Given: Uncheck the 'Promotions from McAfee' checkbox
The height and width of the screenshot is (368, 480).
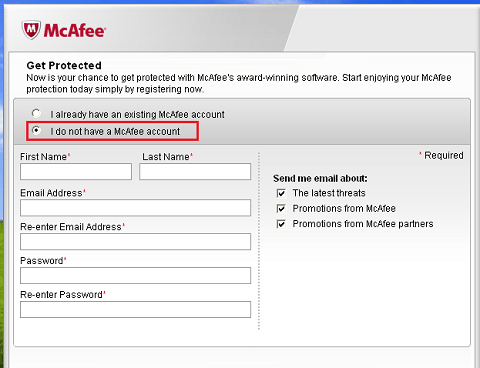Looking at the screenshot, I should (281, 209).
